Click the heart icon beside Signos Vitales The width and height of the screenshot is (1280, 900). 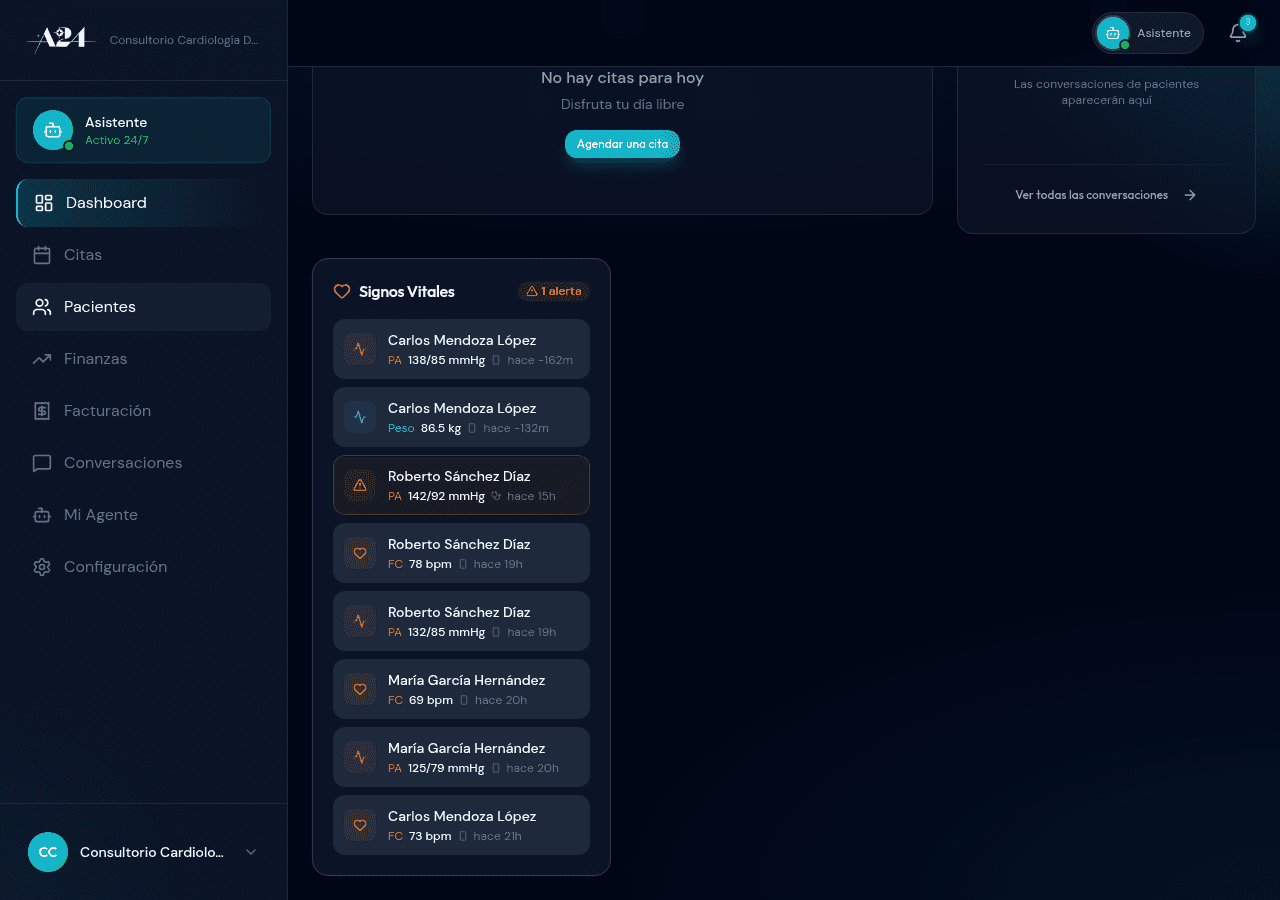[x=341, y=291]
